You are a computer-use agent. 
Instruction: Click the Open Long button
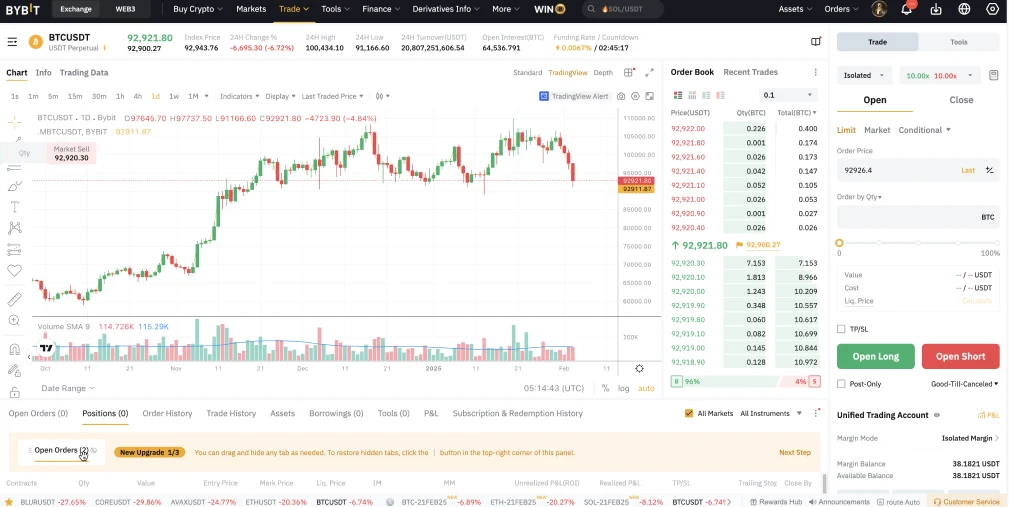[x=876, y=356]
